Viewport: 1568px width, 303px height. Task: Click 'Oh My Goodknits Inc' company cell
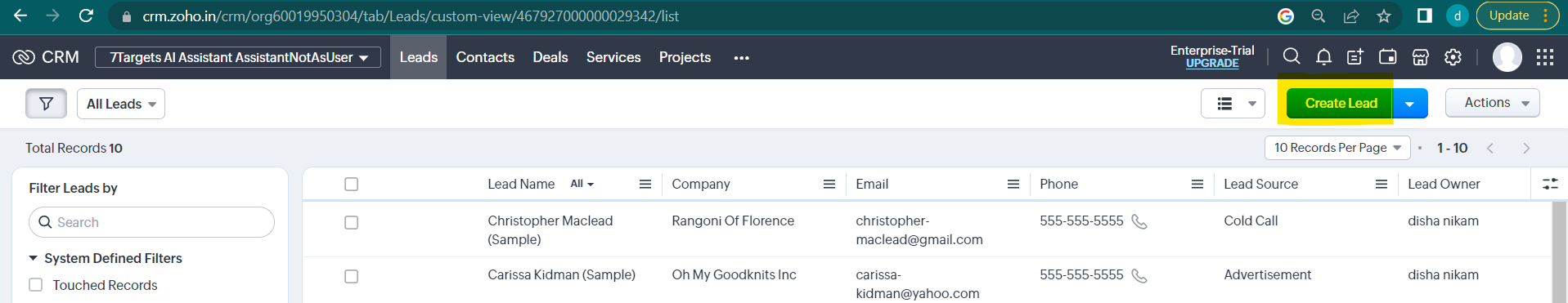point(734,275)
